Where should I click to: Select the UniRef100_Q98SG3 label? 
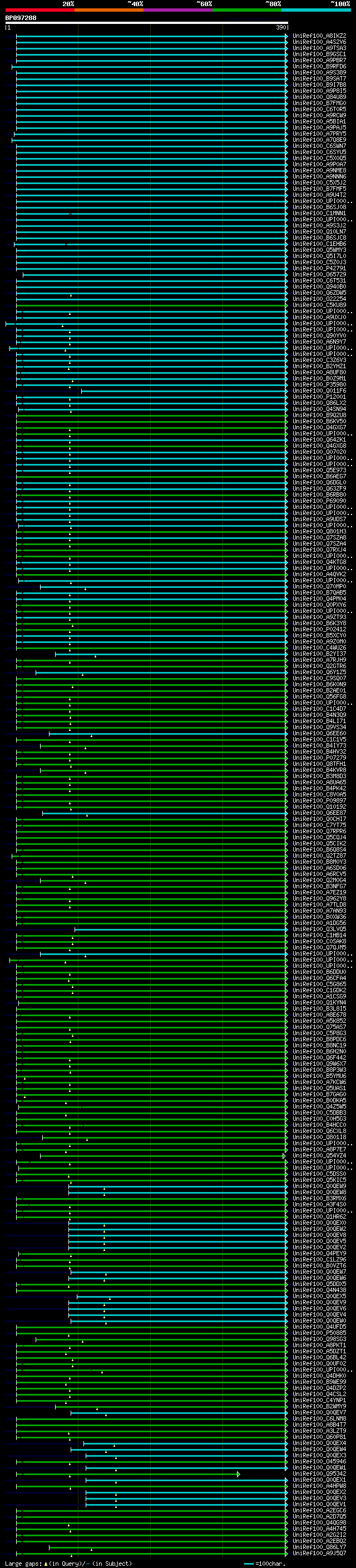tap(319, 1339)
